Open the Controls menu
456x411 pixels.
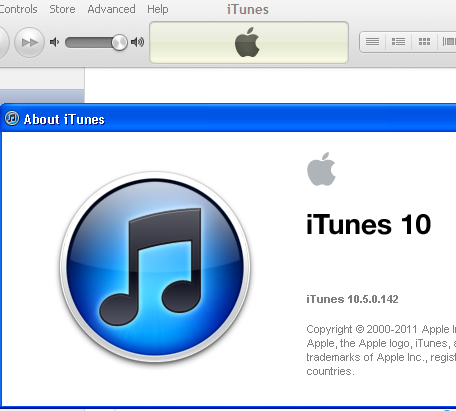point(18,9)
